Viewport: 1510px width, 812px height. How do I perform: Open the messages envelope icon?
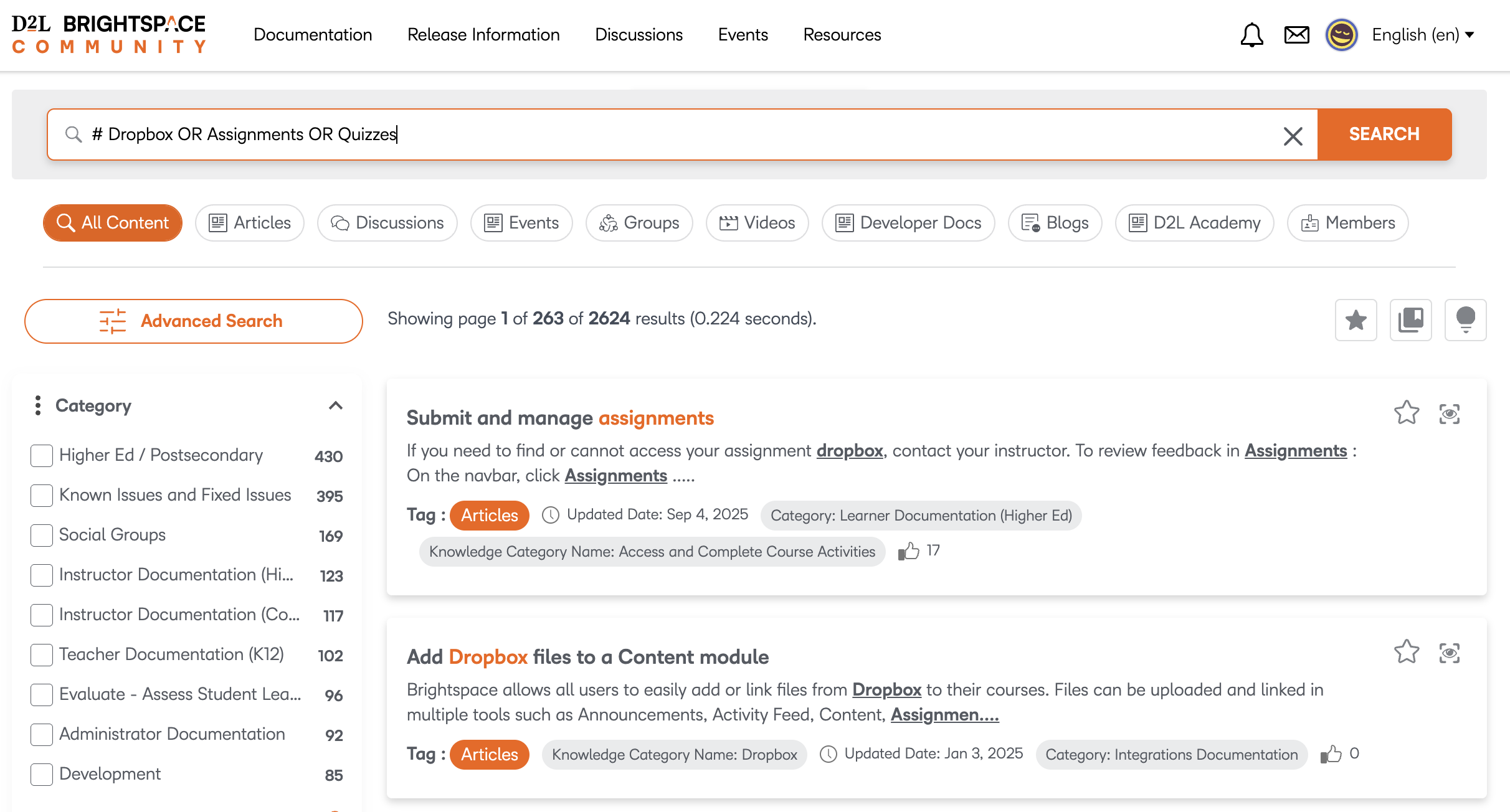pos(1296,35)
